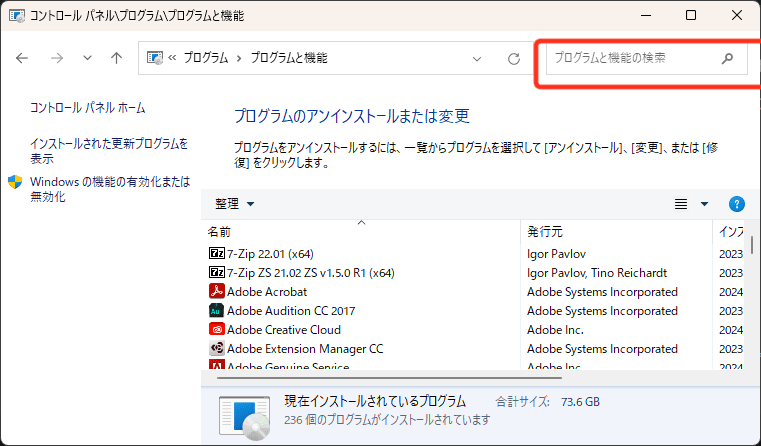
Task: Select the プログラムと機能 breadcrumb
Action: pos(289,58)
